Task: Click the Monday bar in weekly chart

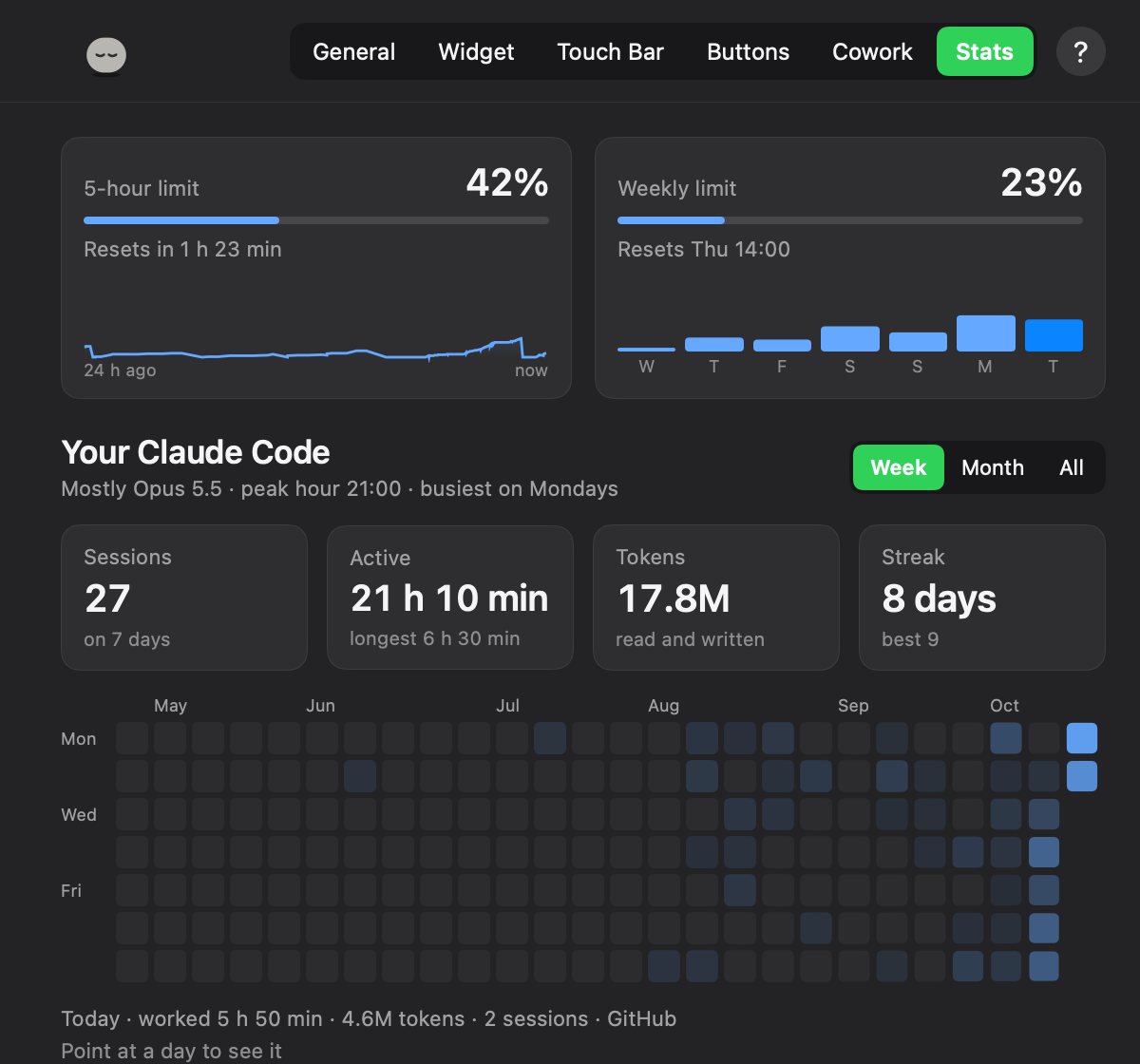Action: coord(985,333)
